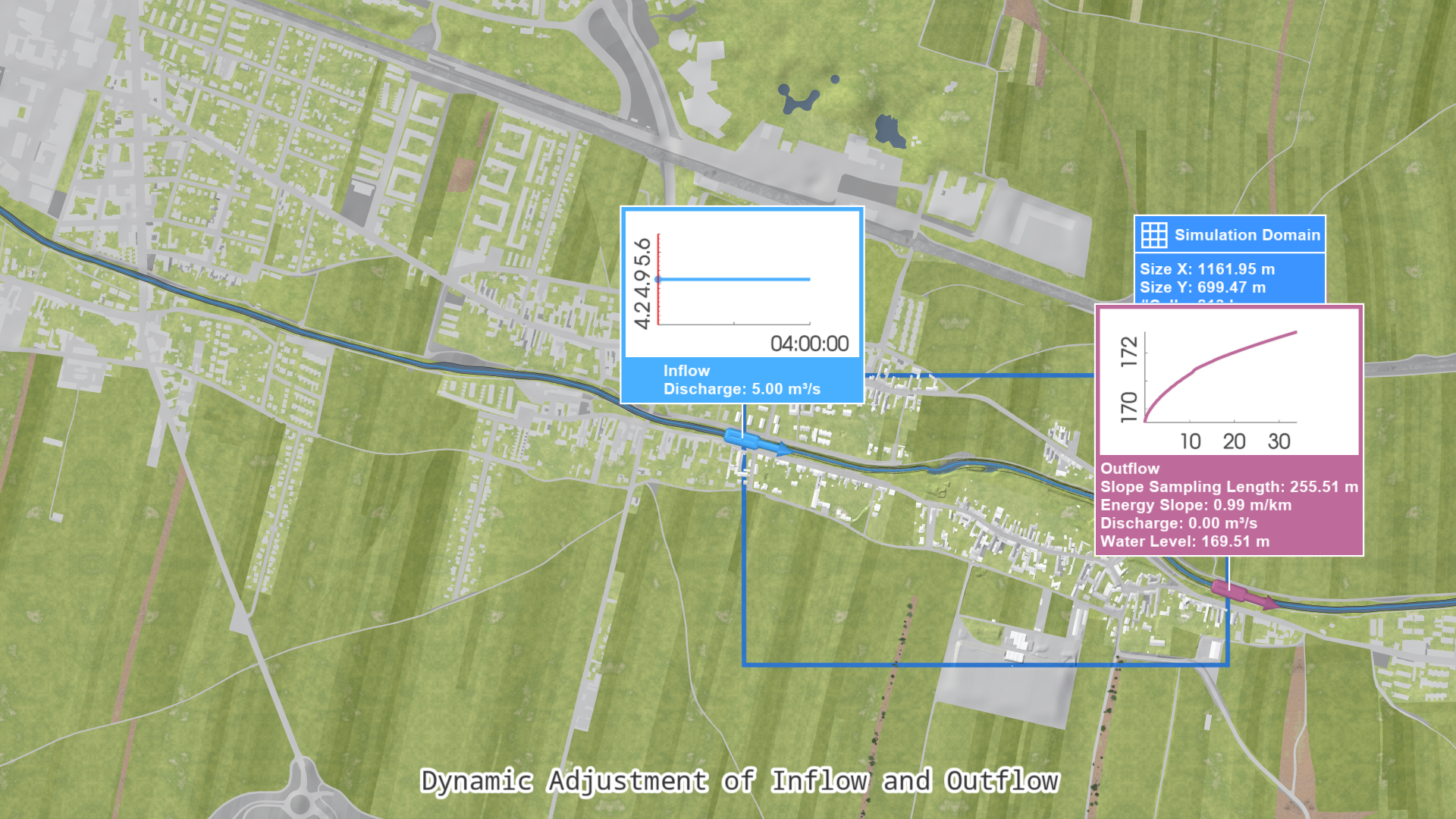Click the blue inflow arrow marker
1456x819 pixels.
[755, 442]
